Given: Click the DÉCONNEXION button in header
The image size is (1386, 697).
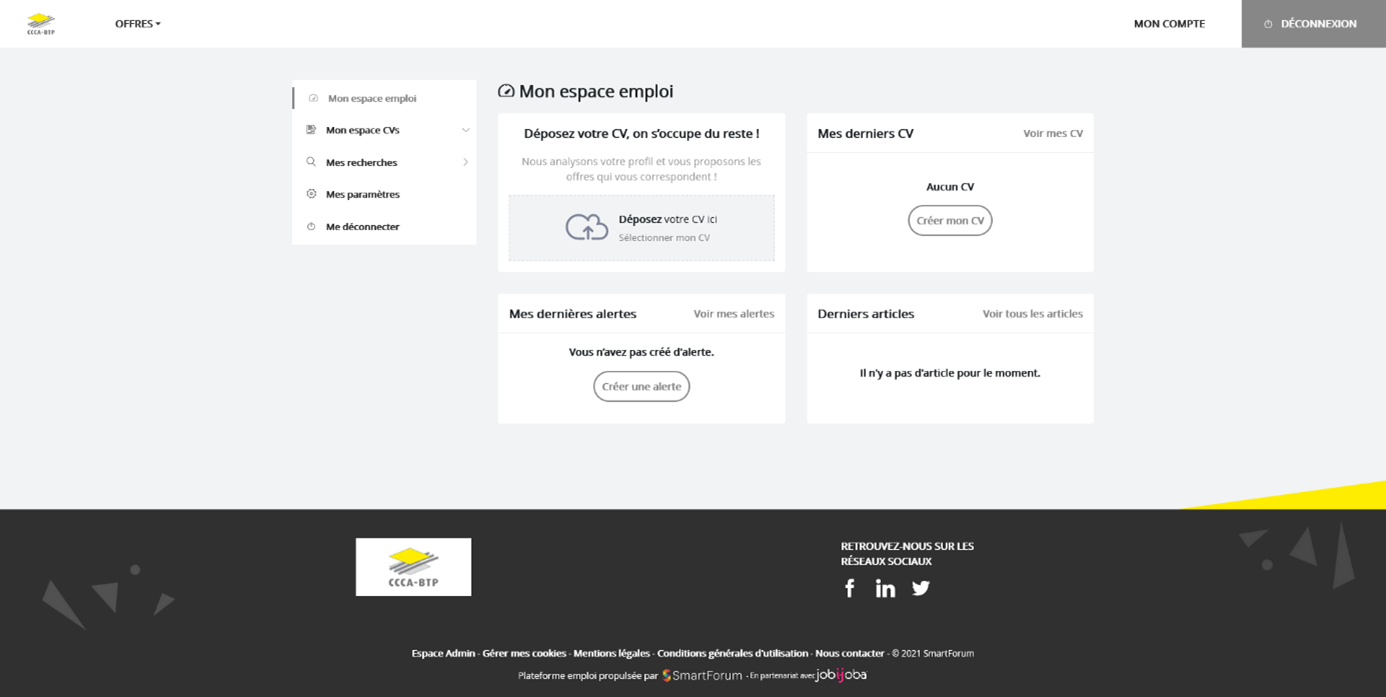Looking at the screenshot, I should 1313,24.
